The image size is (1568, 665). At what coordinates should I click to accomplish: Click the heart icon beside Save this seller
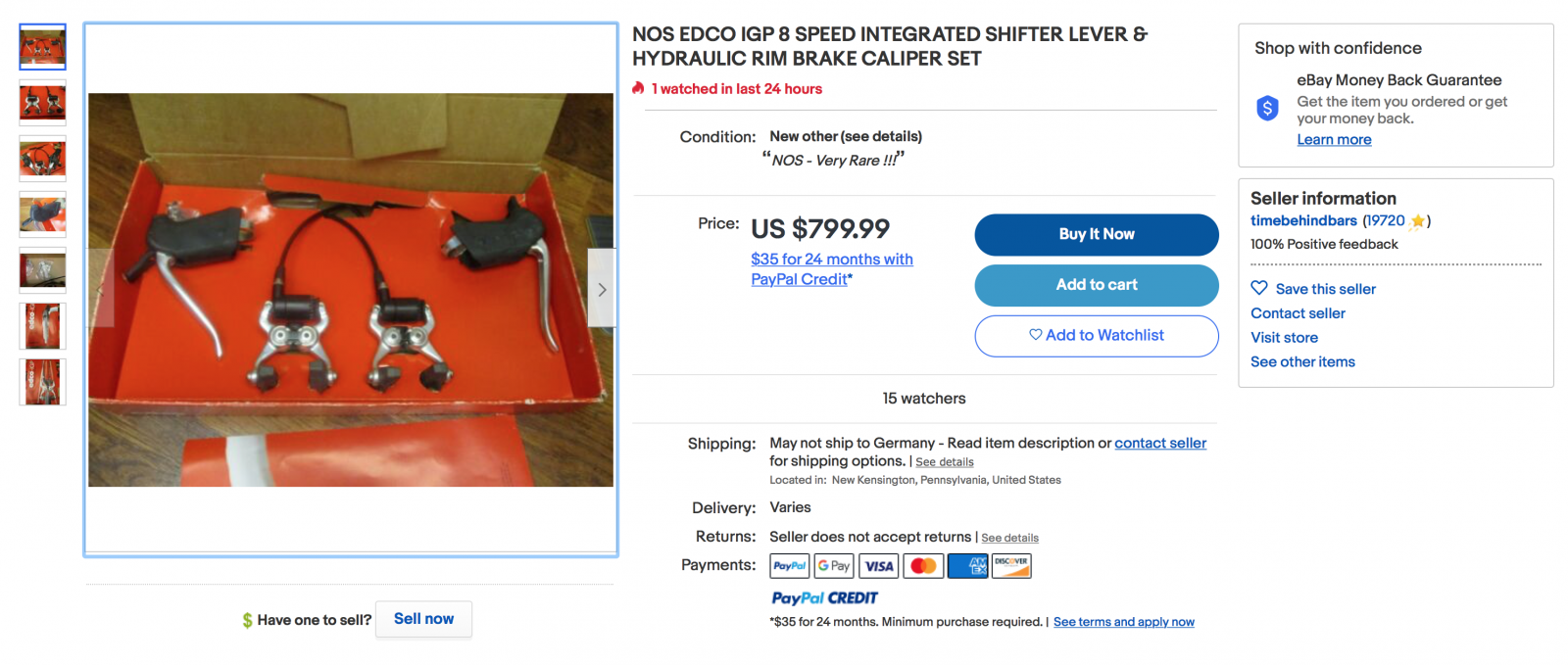(1259, 288)
